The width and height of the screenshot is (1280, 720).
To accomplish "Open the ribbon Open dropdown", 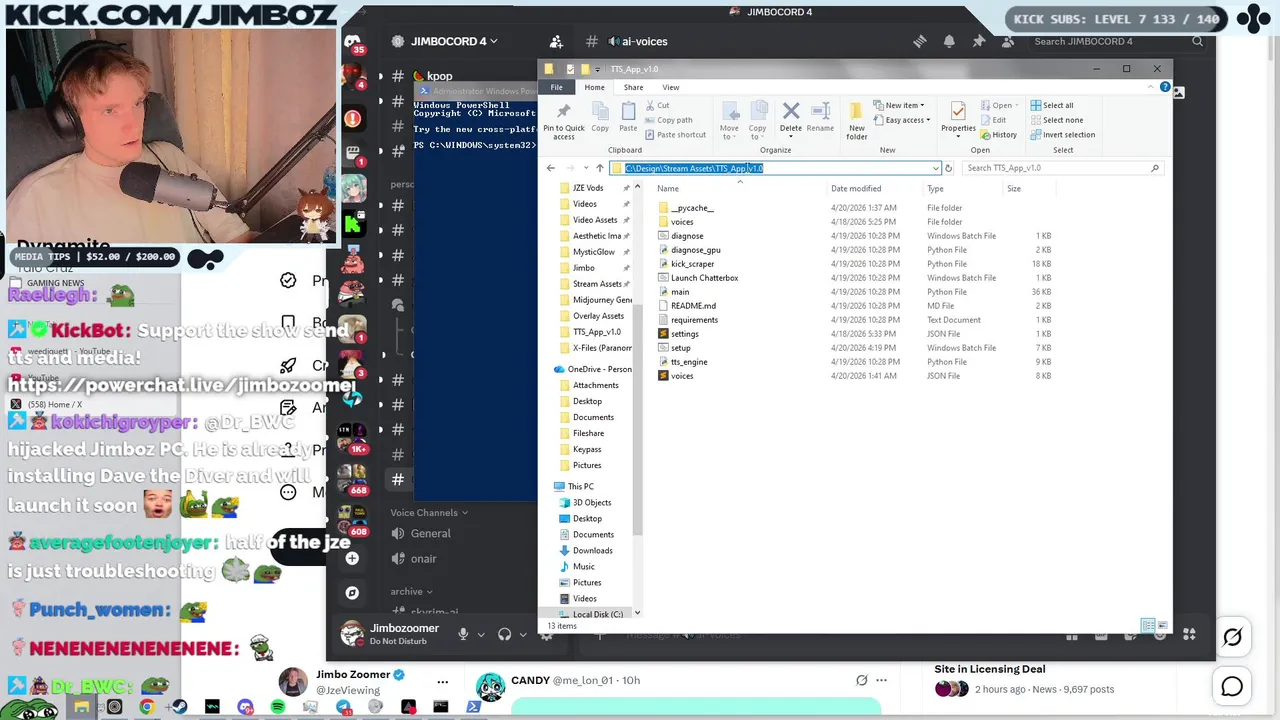I will (997, 105).
